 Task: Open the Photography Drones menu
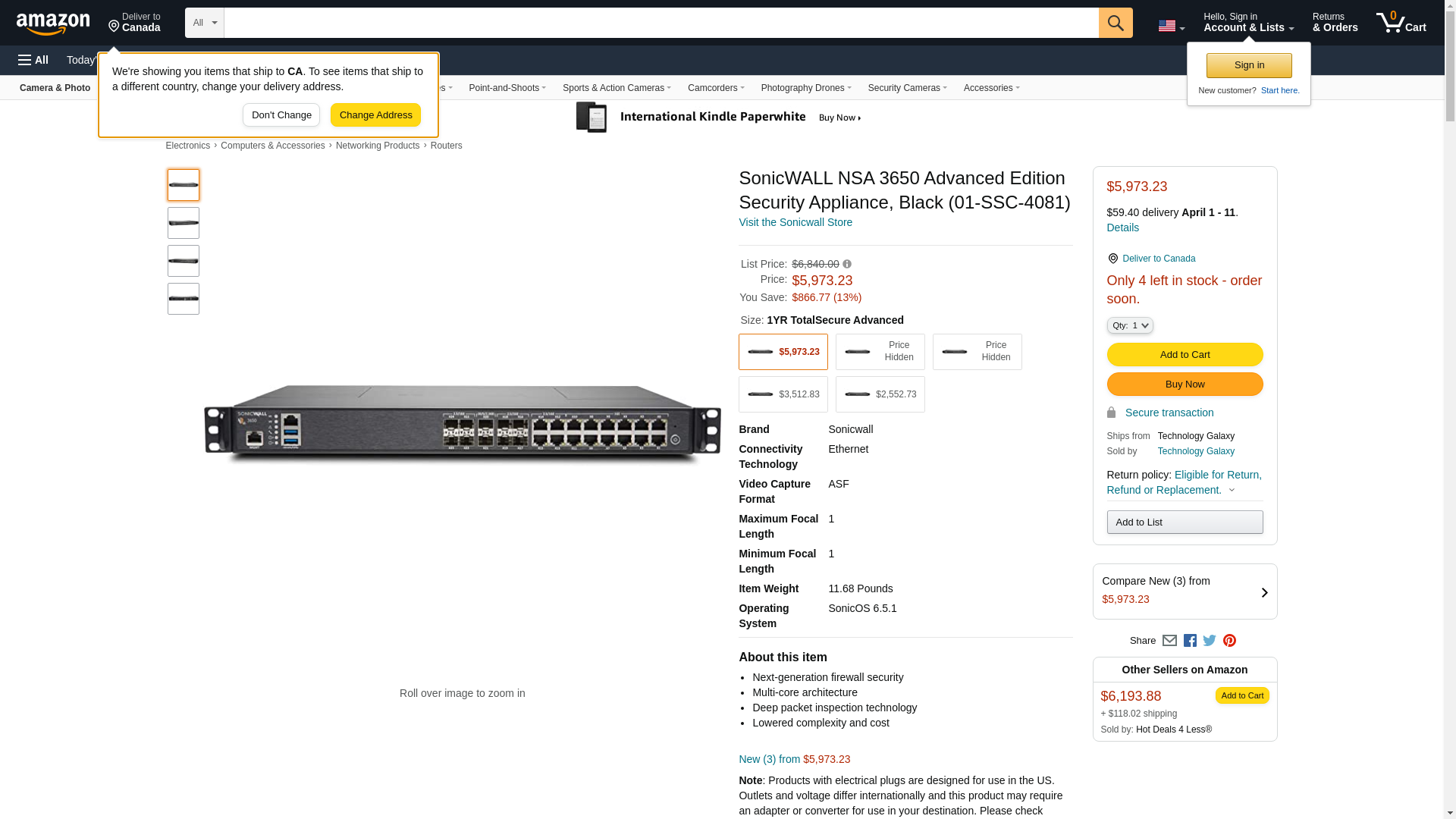805,88
